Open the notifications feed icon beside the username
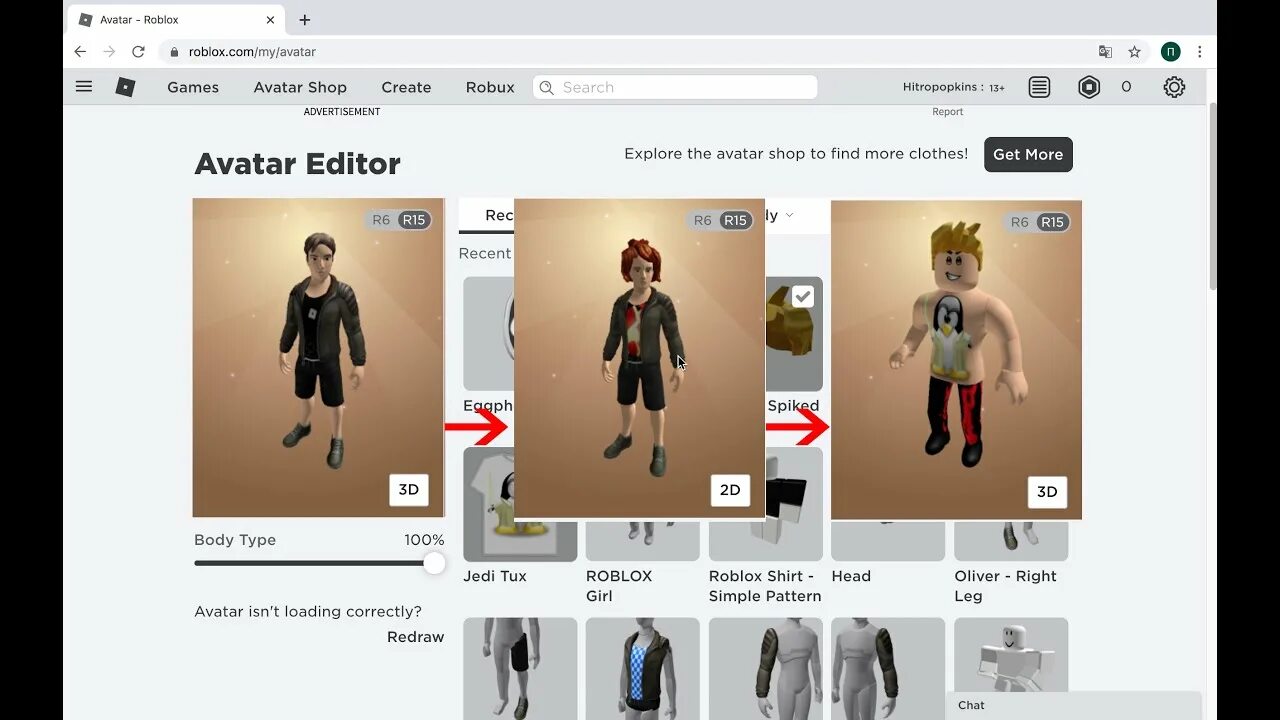This screenshot has height=720, width=1280. (x=1040, y=87)
